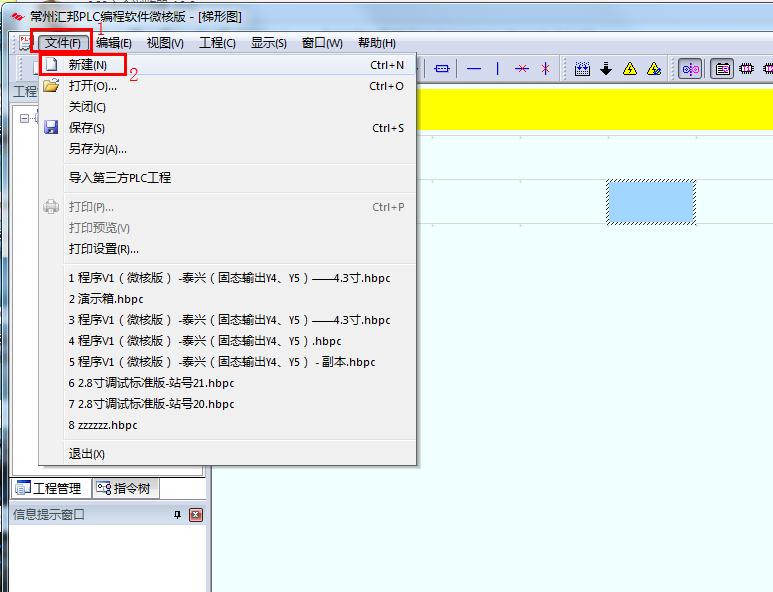Open the 文件(F) menu
773x592 pixels.
pos(63,43)
